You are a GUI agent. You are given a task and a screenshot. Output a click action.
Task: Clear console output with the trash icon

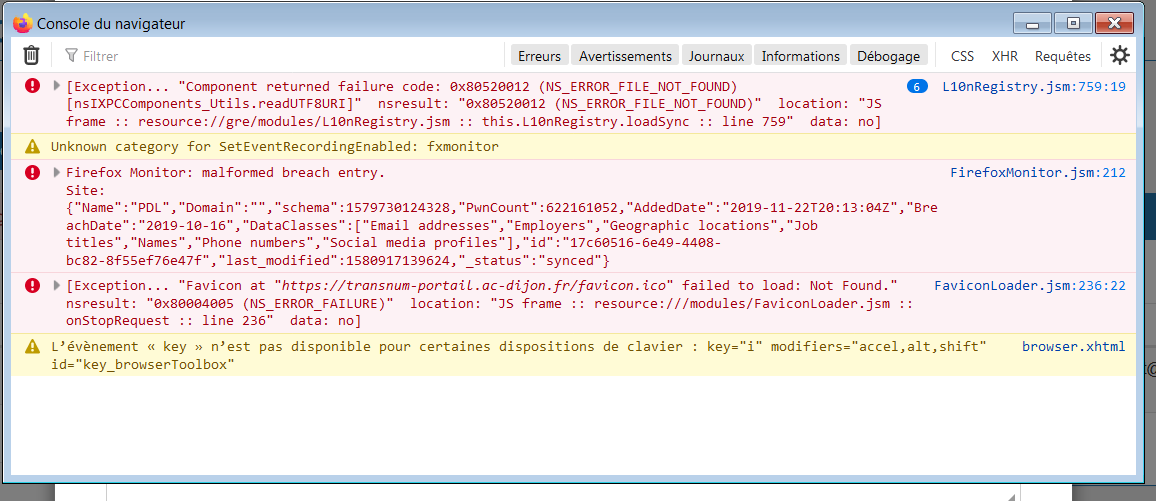tap(32, 56)
